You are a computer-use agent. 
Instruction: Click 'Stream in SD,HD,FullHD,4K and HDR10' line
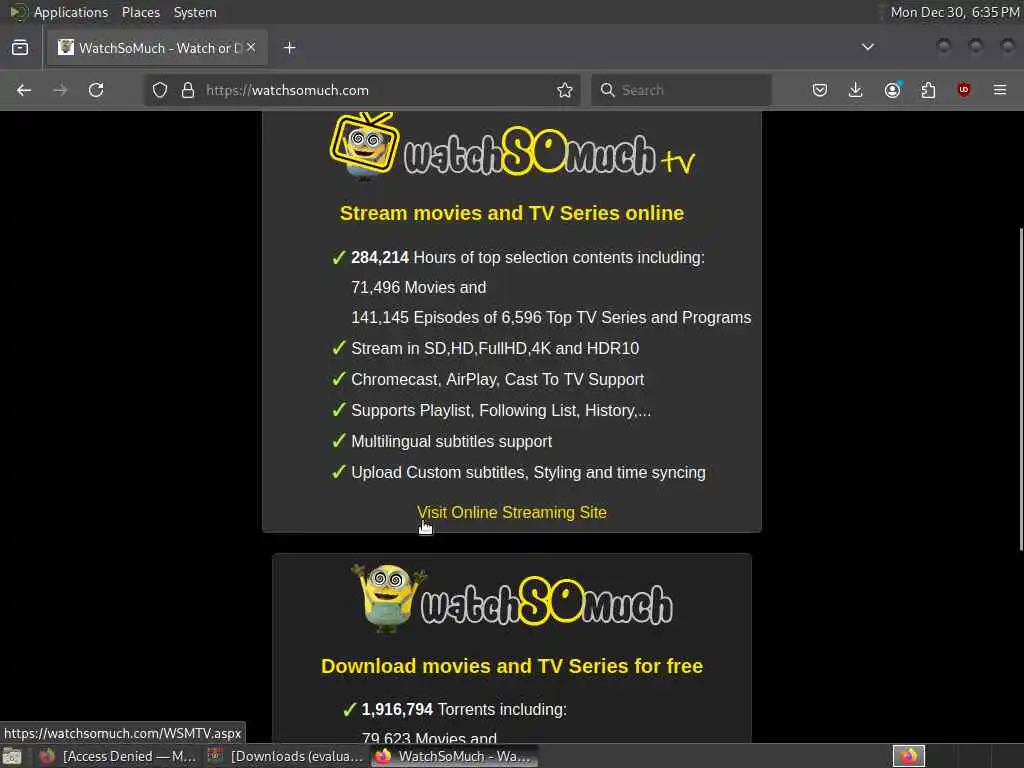pyautogui.click(x=495, y=348)
